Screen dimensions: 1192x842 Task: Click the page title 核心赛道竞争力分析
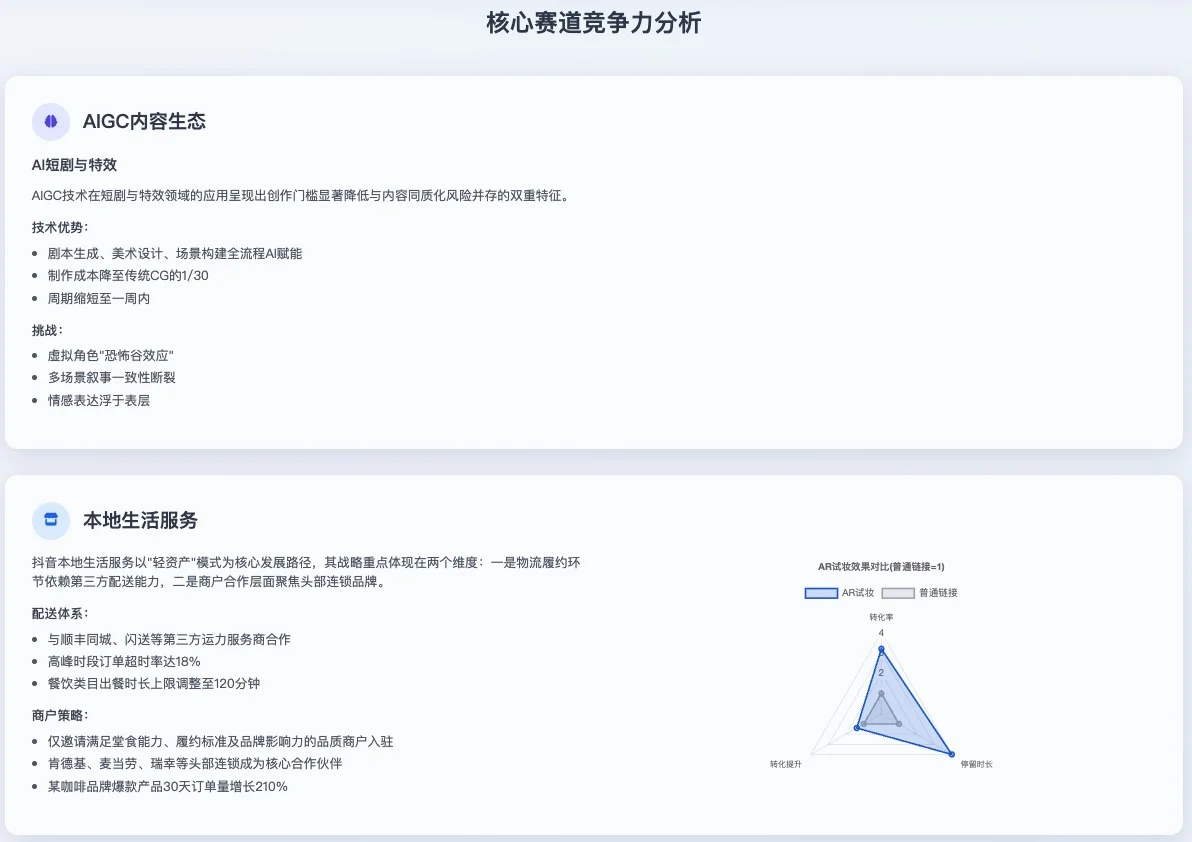tap(595, 22)
